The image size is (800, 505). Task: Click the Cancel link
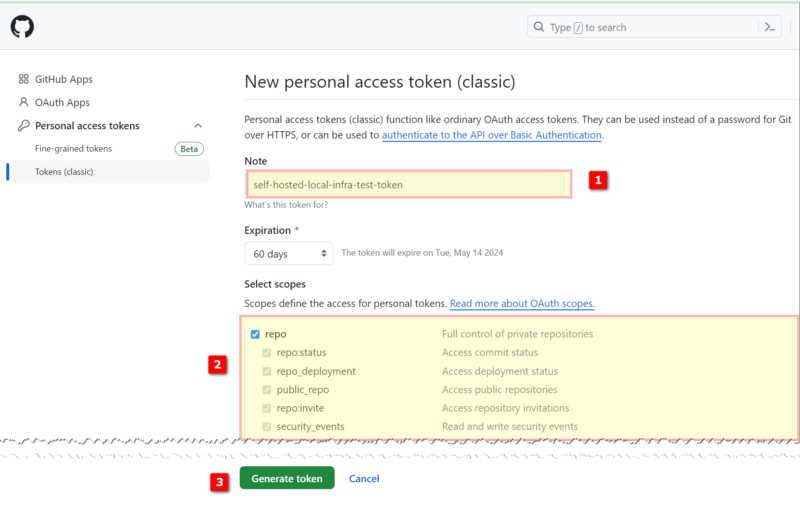tap(364, 478)
